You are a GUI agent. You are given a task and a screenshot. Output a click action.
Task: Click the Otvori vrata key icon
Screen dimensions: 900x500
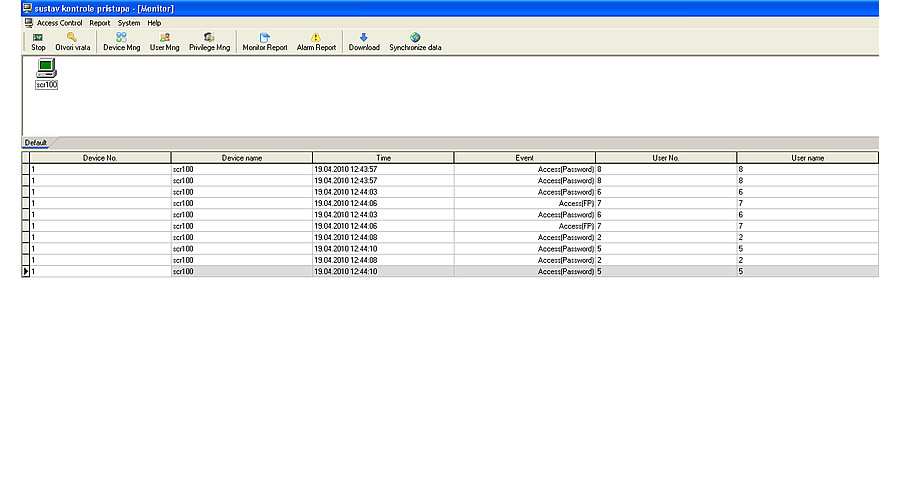coord(72,38)
